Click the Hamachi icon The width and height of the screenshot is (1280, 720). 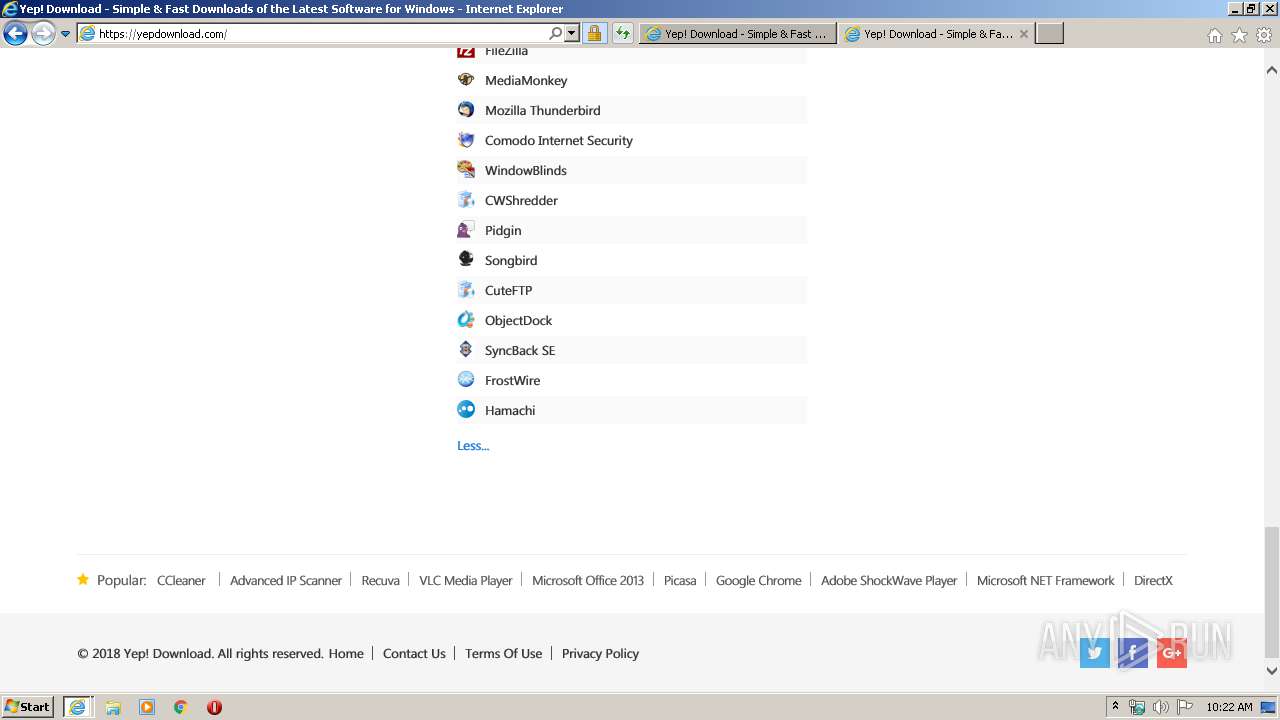466,410
